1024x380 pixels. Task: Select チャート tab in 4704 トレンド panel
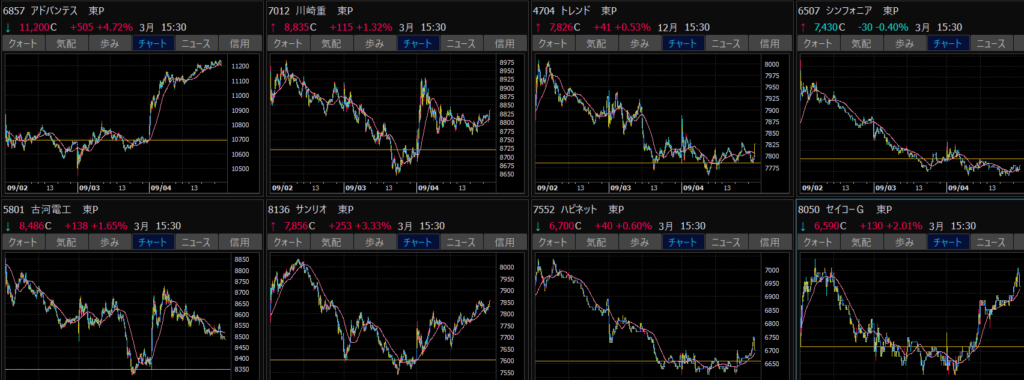pos(684,44)
